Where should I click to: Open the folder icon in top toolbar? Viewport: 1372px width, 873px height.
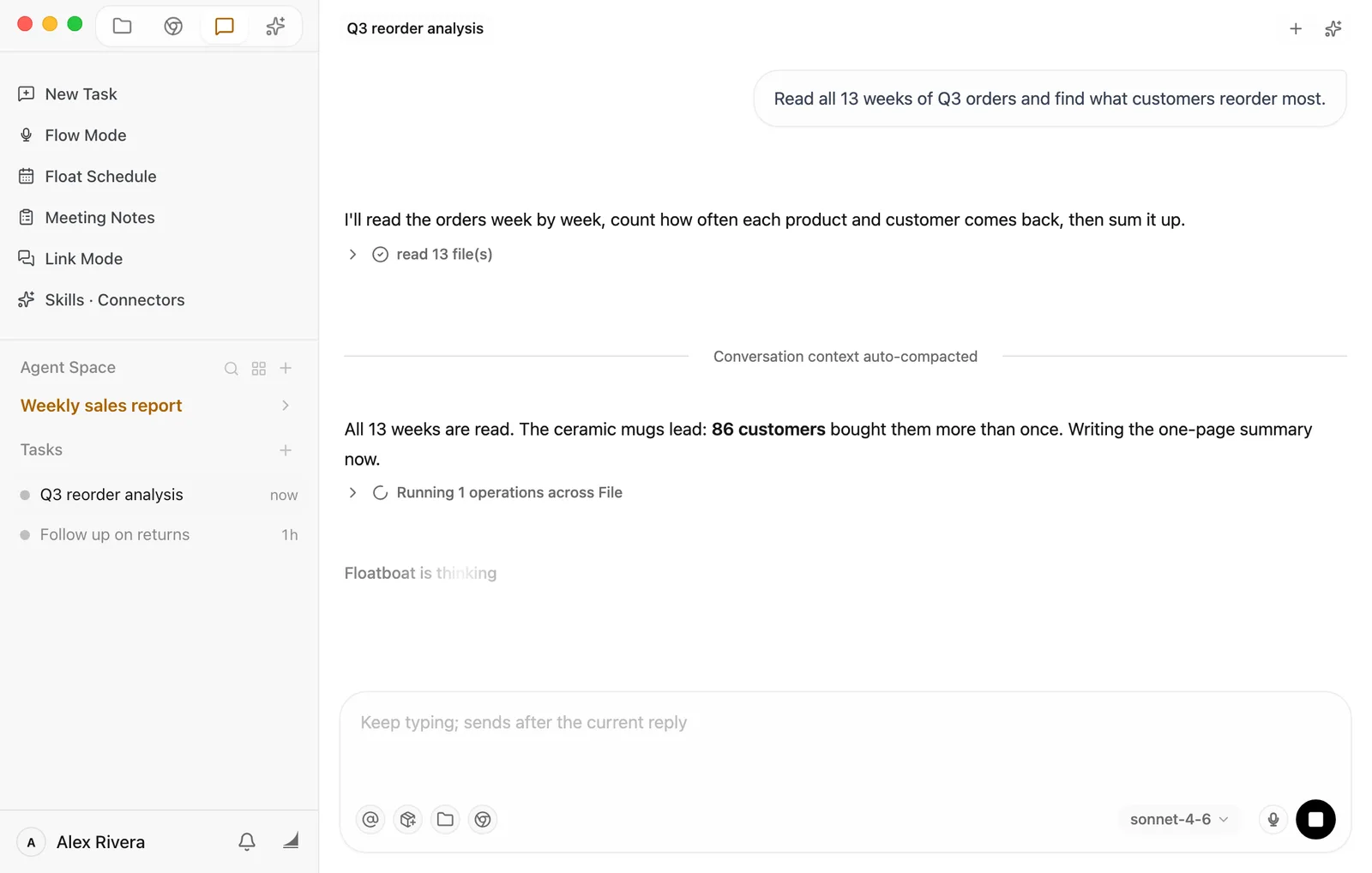coord(123,27)
